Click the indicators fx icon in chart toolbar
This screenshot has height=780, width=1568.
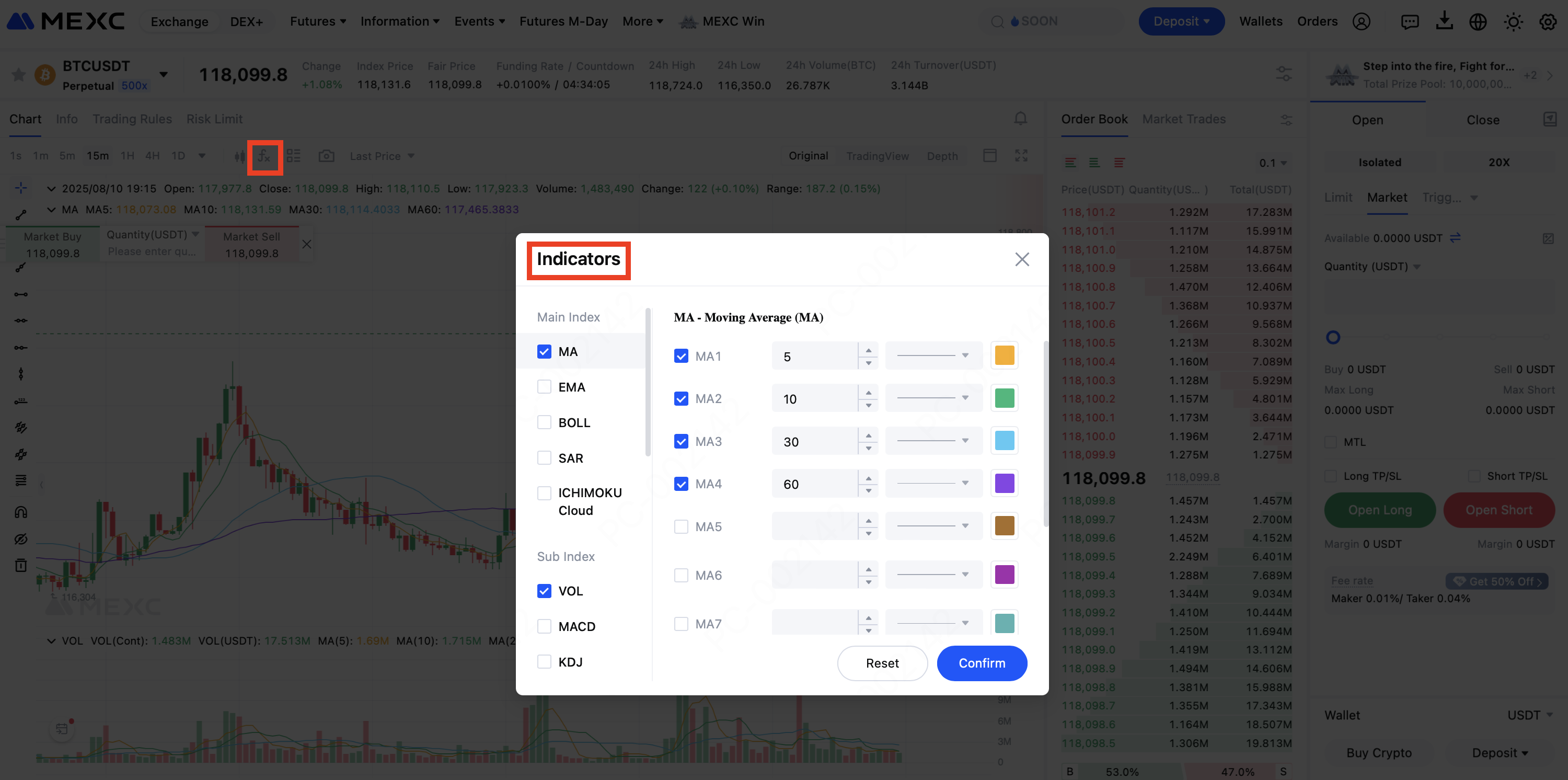tap(264, 156)
